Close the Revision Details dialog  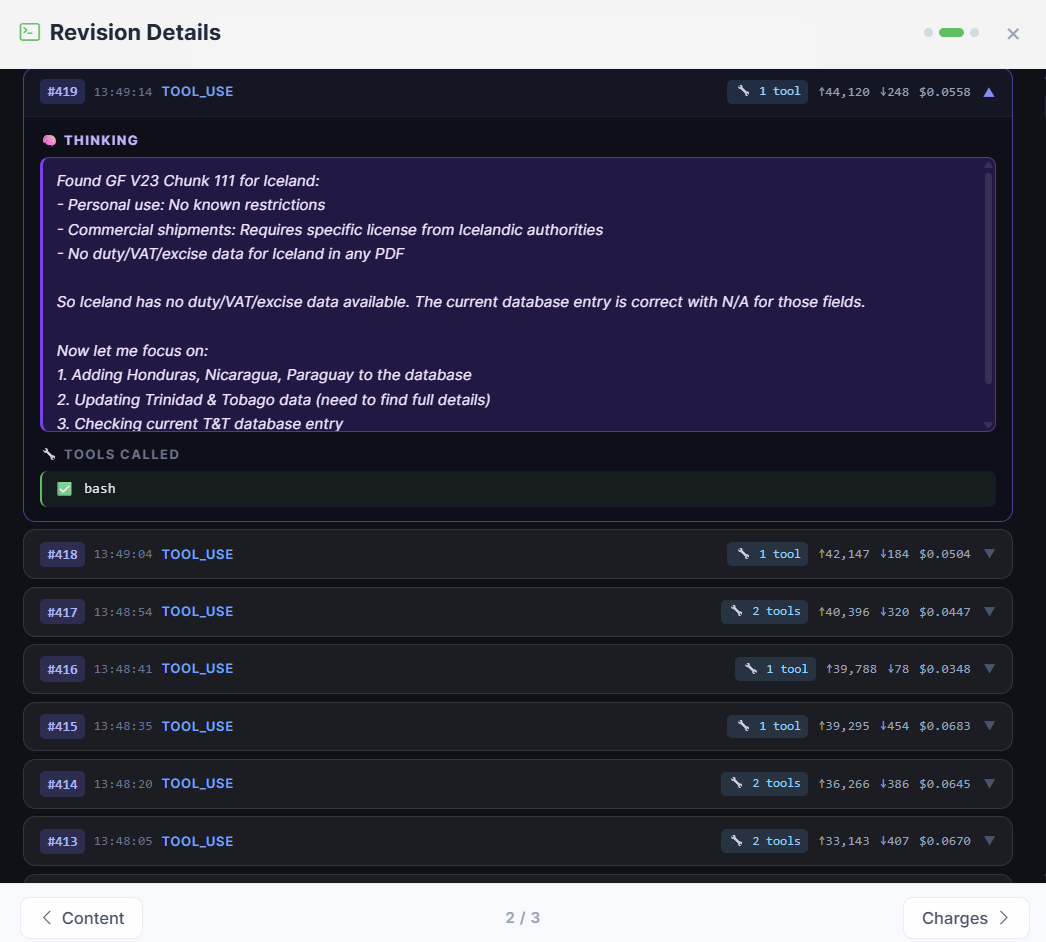[1013, 33]
